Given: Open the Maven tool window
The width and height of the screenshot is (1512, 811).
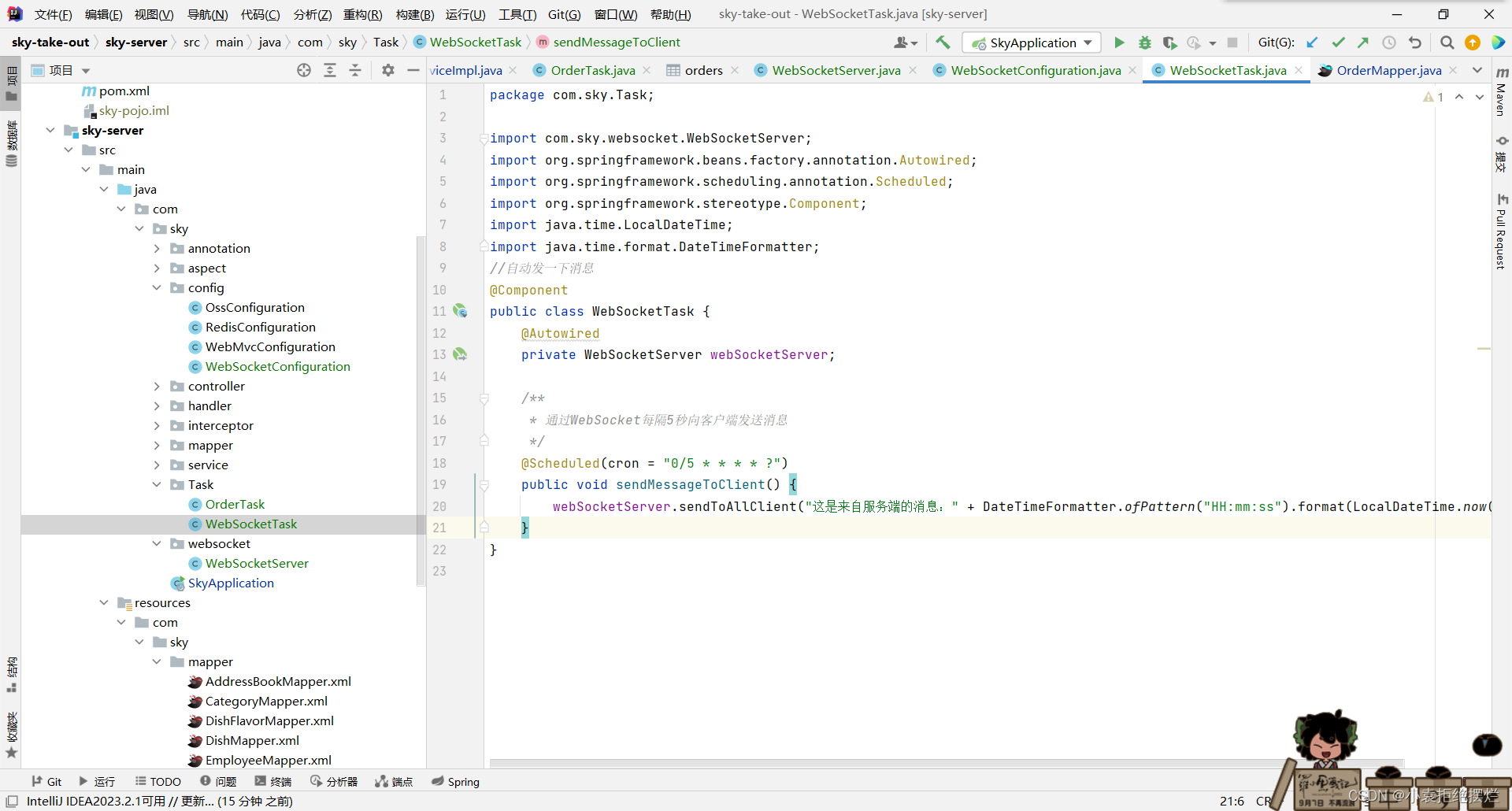Looking at the screenshot, I should [x=1502, y=93].
